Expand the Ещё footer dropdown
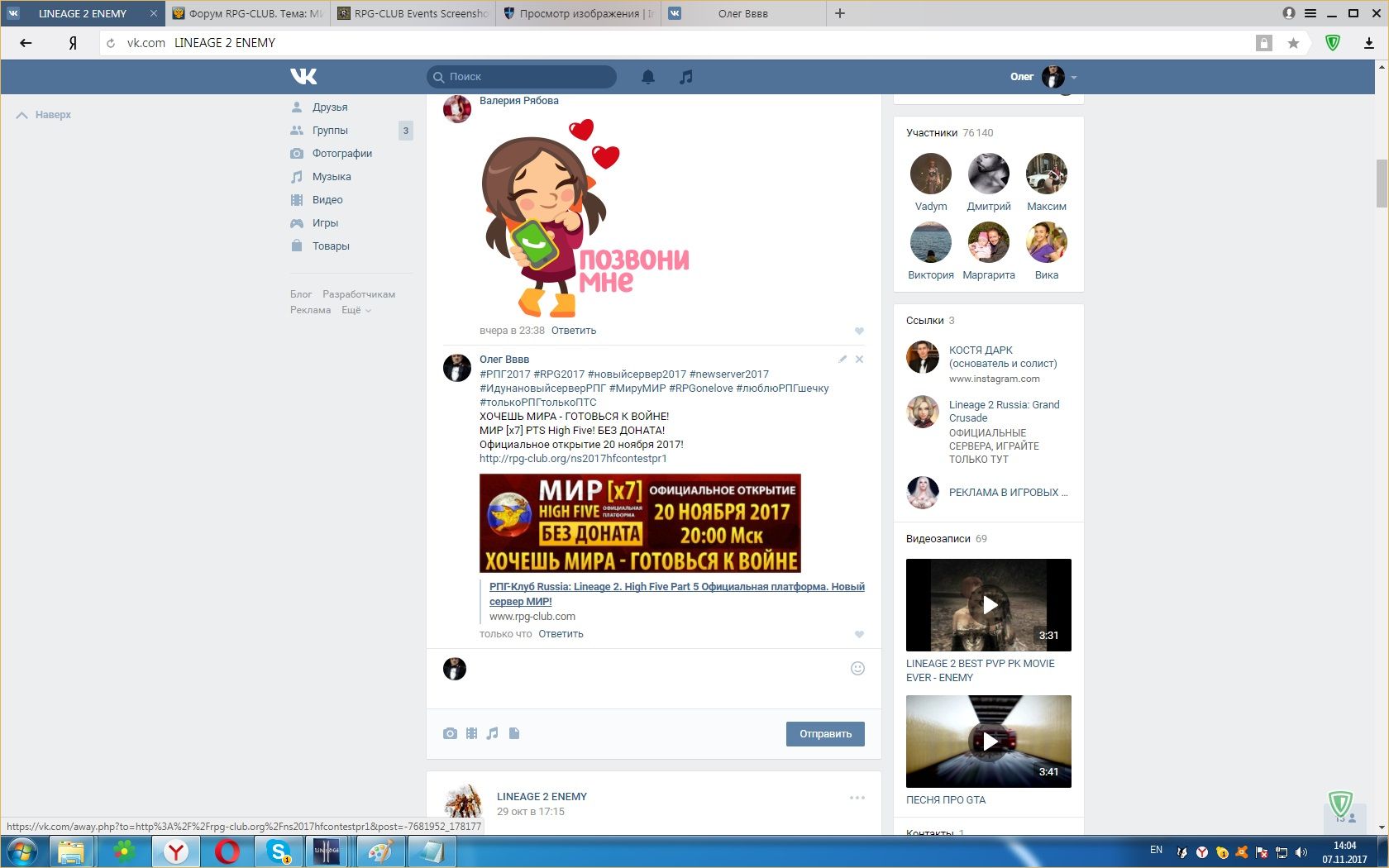Viewport: 1389px width, 868px height. (x=356, y=310)
